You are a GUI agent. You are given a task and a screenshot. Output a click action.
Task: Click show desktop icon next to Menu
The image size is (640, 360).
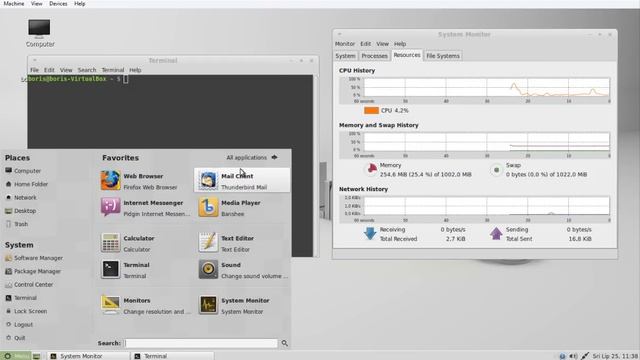coord(37,356)
